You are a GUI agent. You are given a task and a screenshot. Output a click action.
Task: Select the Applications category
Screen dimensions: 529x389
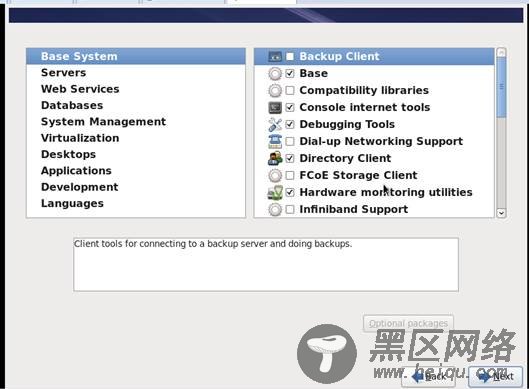click(136, 171)
